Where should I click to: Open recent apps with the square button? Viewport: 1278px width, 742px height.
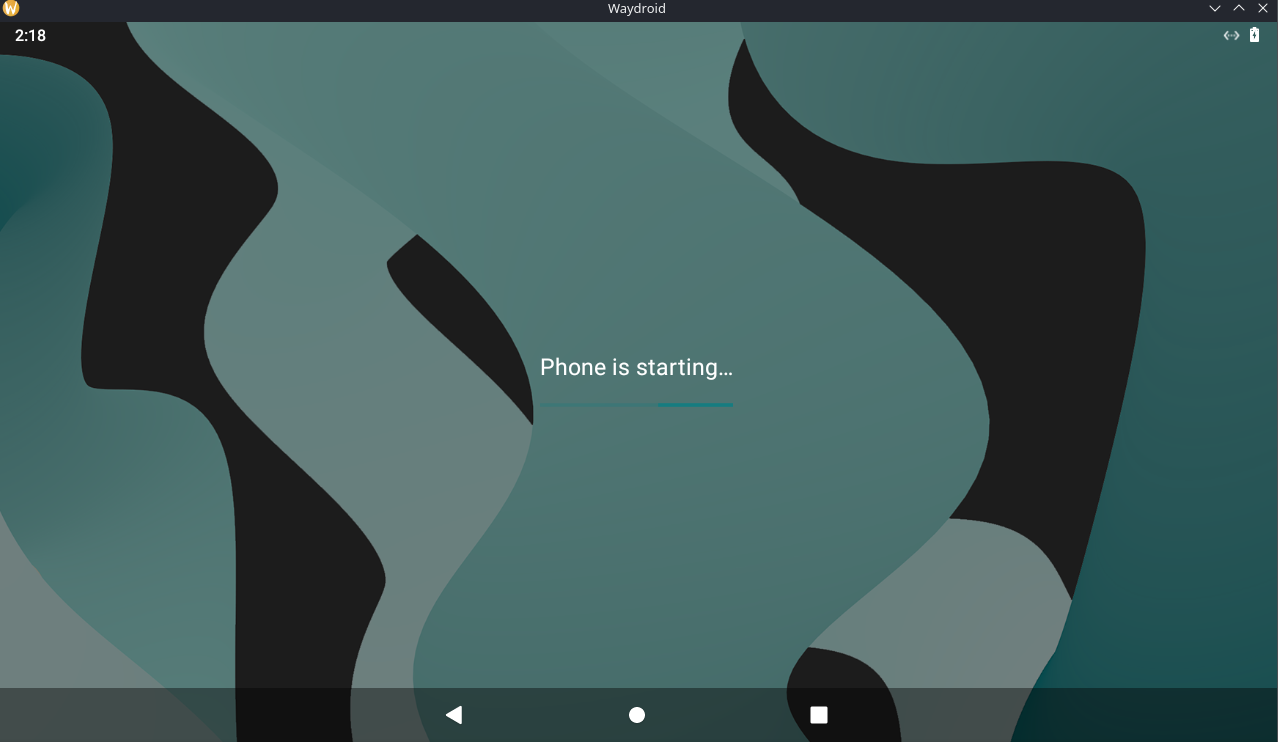[818, 714]
